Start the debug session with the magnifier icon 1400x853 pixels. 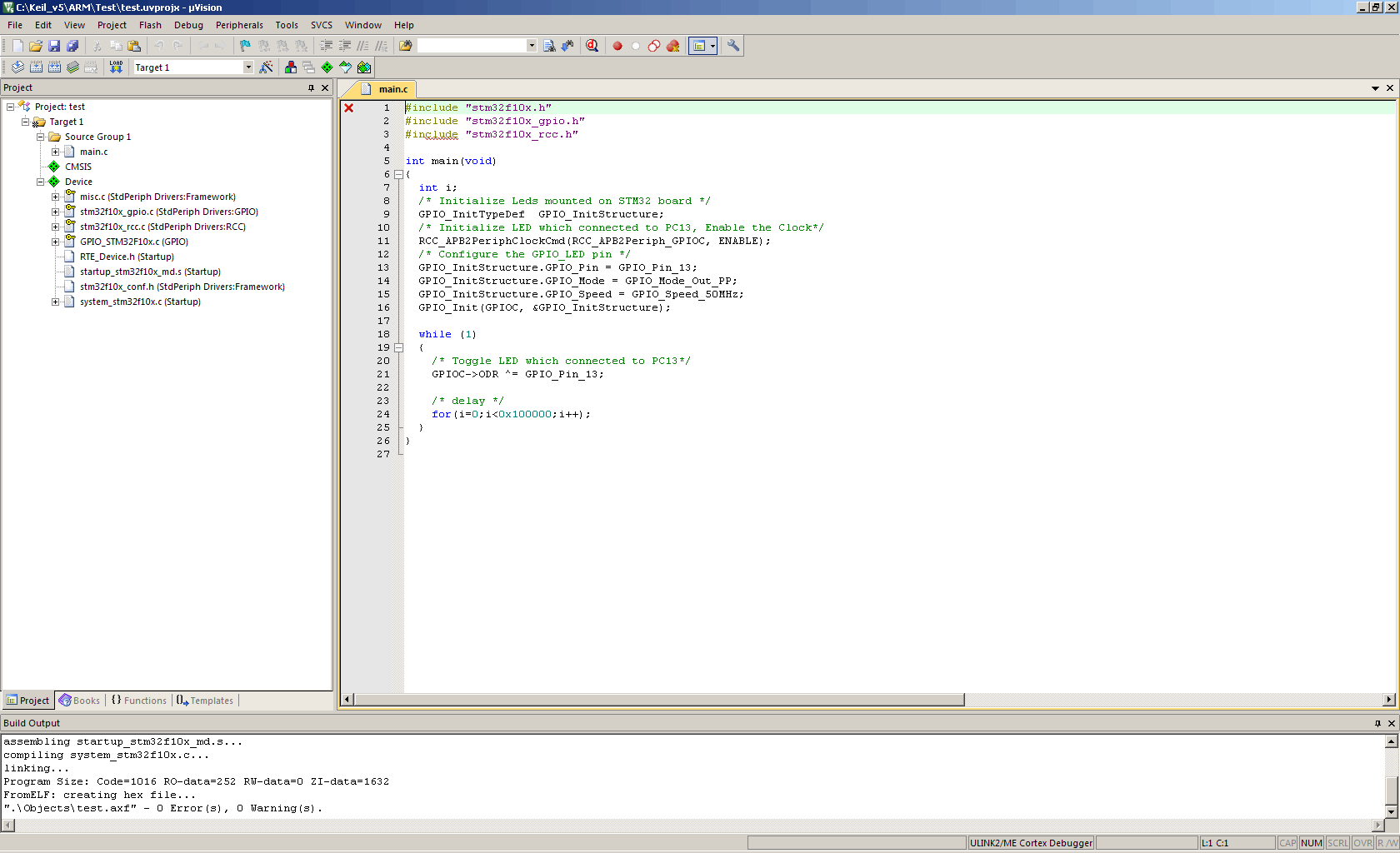tap(592, 46)
